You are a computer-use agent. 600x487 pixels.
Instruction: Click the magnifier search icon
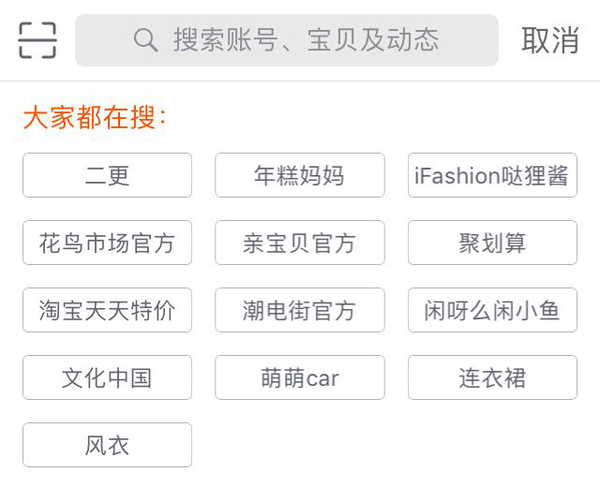(x=146, y=40)
